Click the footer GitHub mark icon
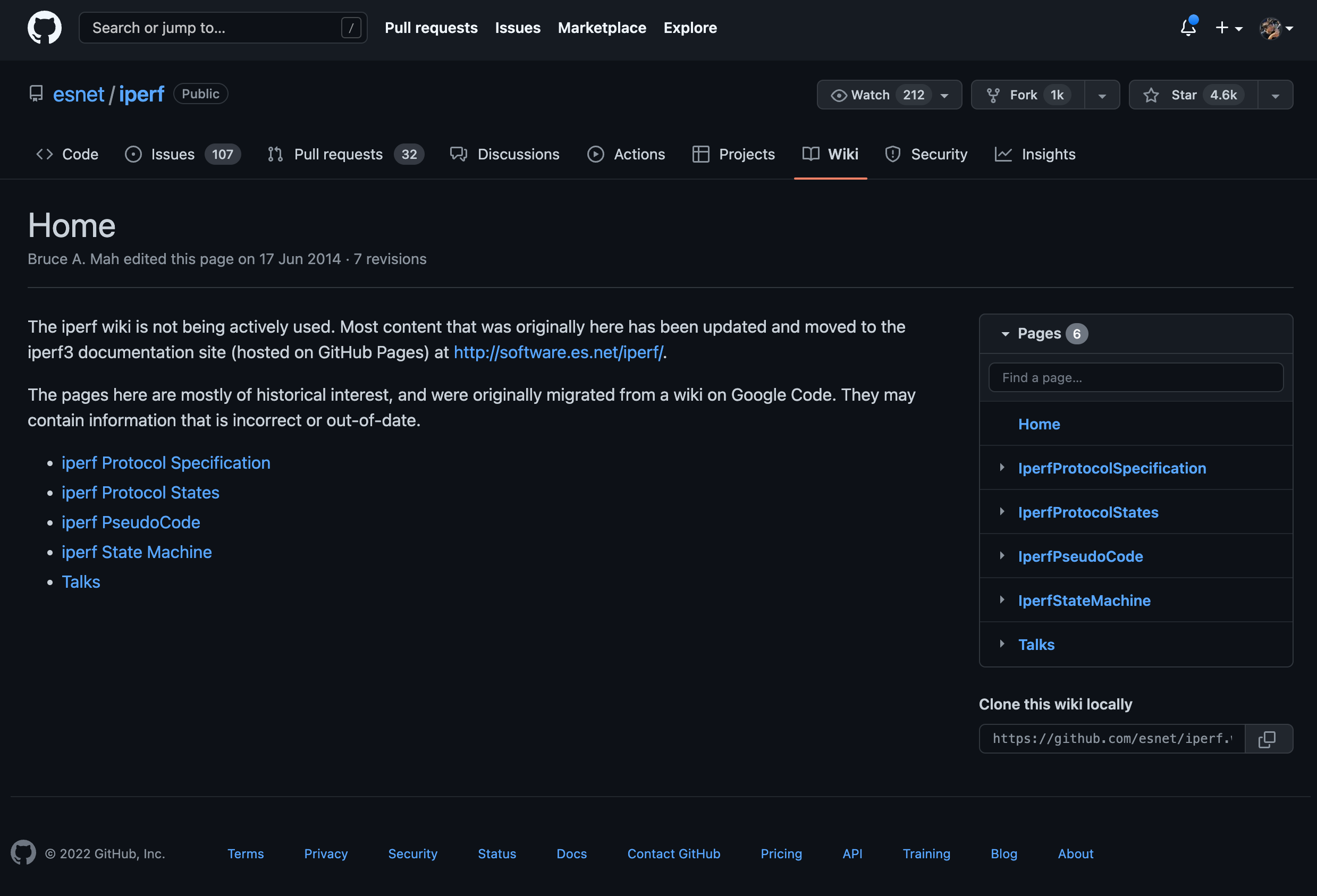1317x896 pixels. point(23,853)
